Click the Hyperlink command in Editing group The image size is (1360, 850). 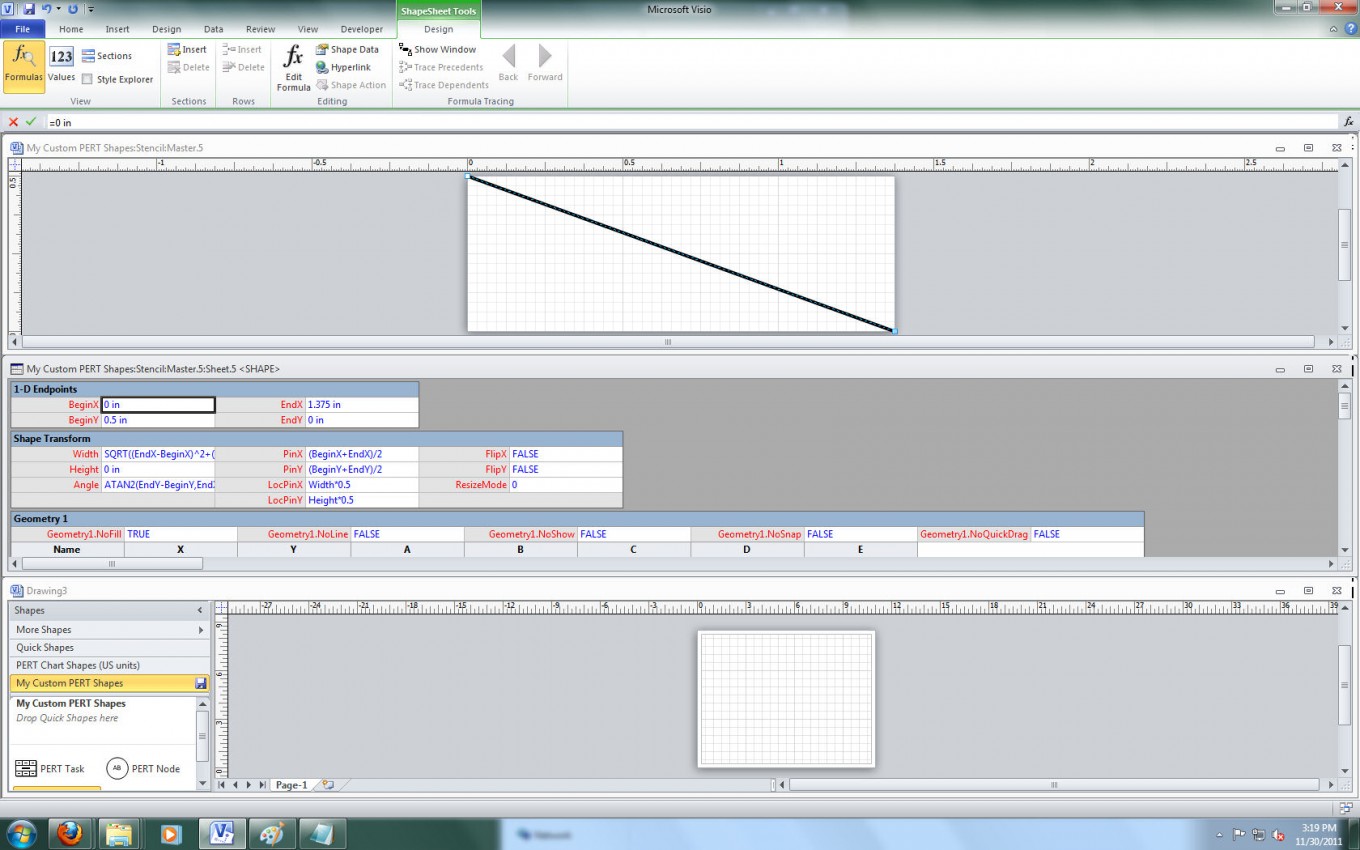[349, 67]
